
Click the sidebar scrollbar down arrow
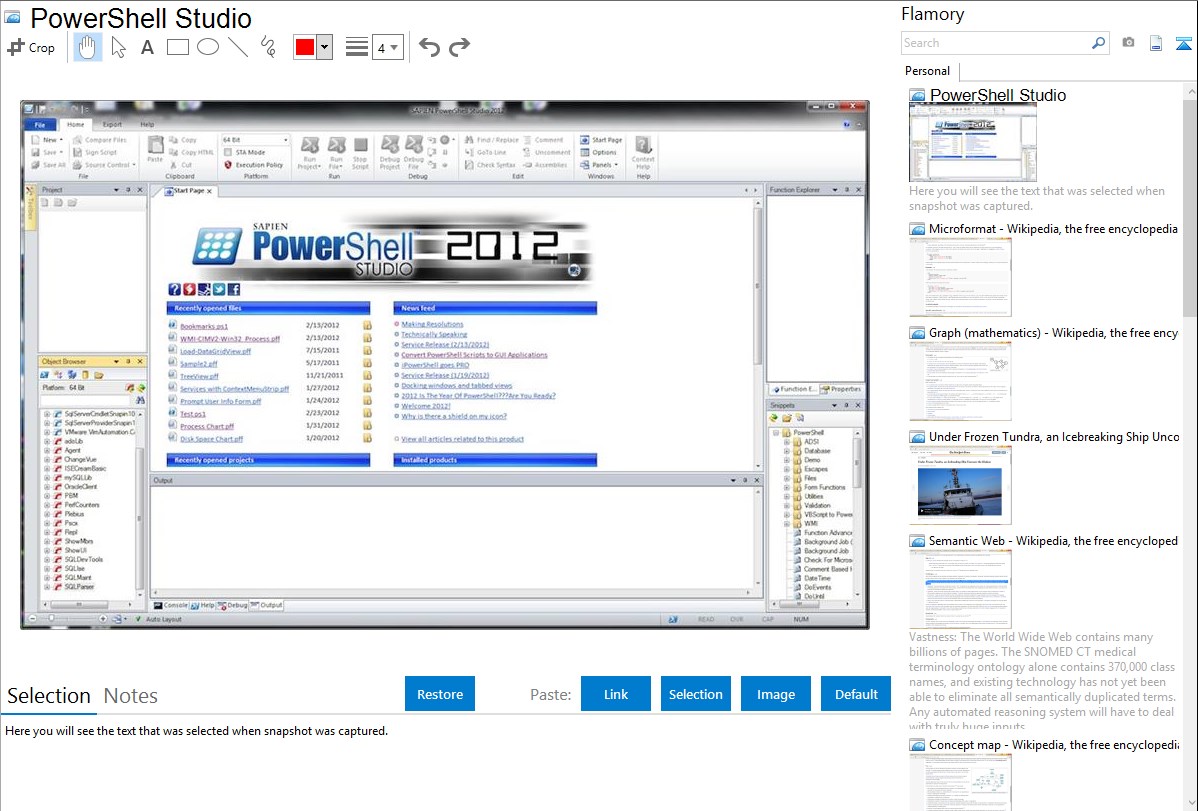point(1190,803)
